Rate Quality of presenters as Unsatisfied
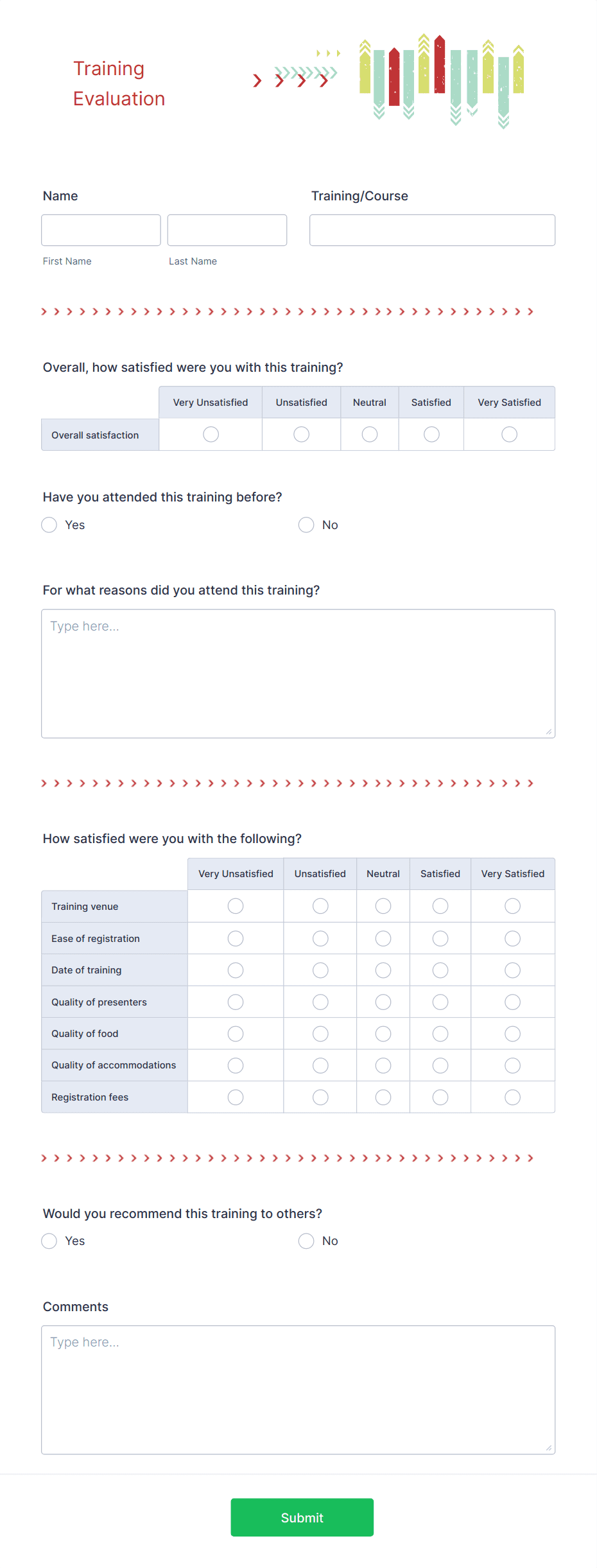The width and height of the screenshot is (597, 1568). click(320, 1002)
